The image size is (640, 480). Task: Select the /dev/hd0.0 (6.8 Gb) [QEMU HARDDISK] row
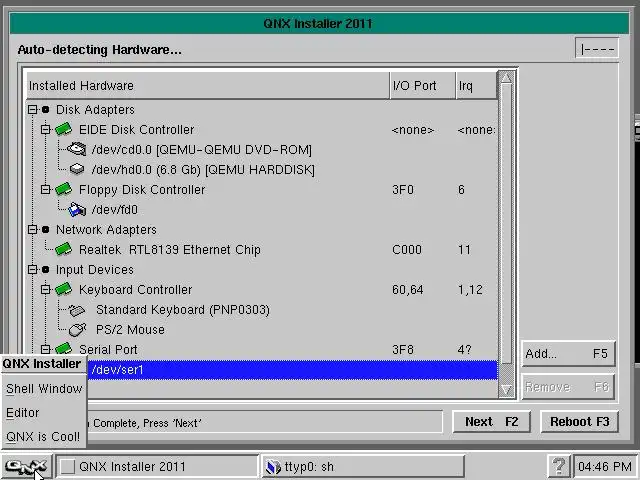[x=262, y=169]
